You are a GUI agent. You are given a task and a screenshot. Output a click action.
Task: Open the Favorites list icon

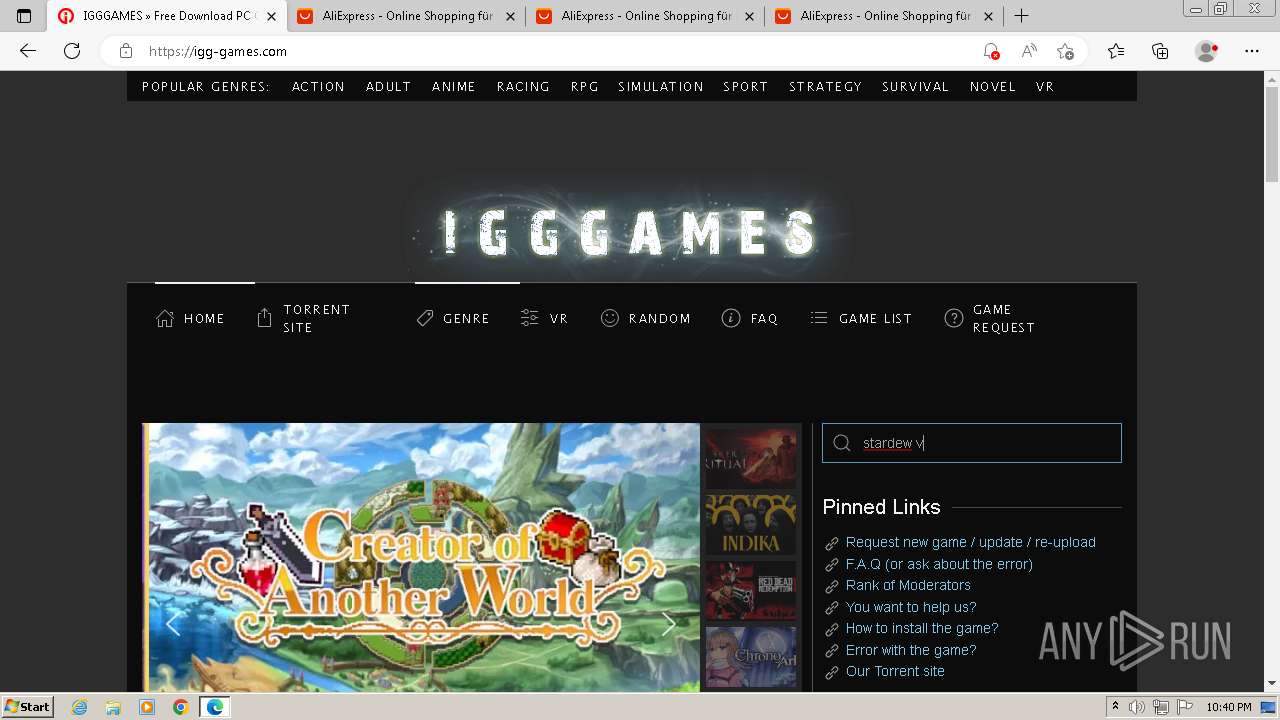coord(1116,51)
